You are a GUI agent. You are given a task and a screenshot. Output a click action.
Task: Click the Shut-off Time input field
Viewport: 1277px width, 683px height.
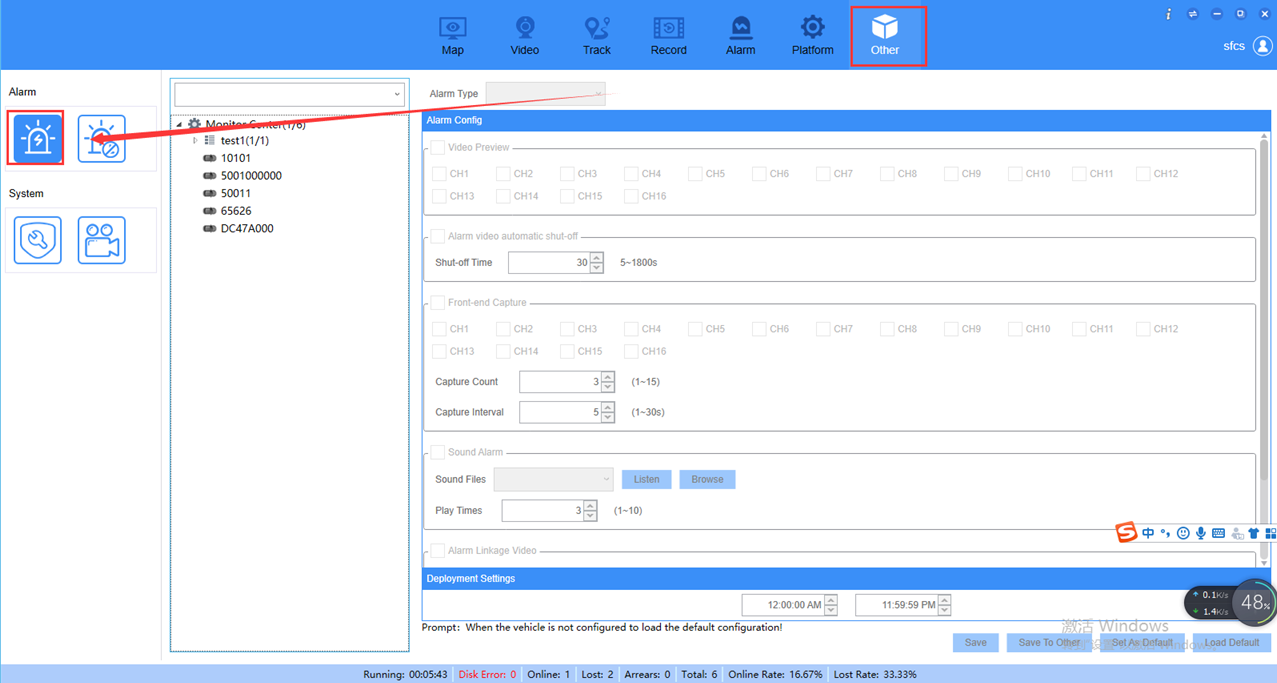549,263
